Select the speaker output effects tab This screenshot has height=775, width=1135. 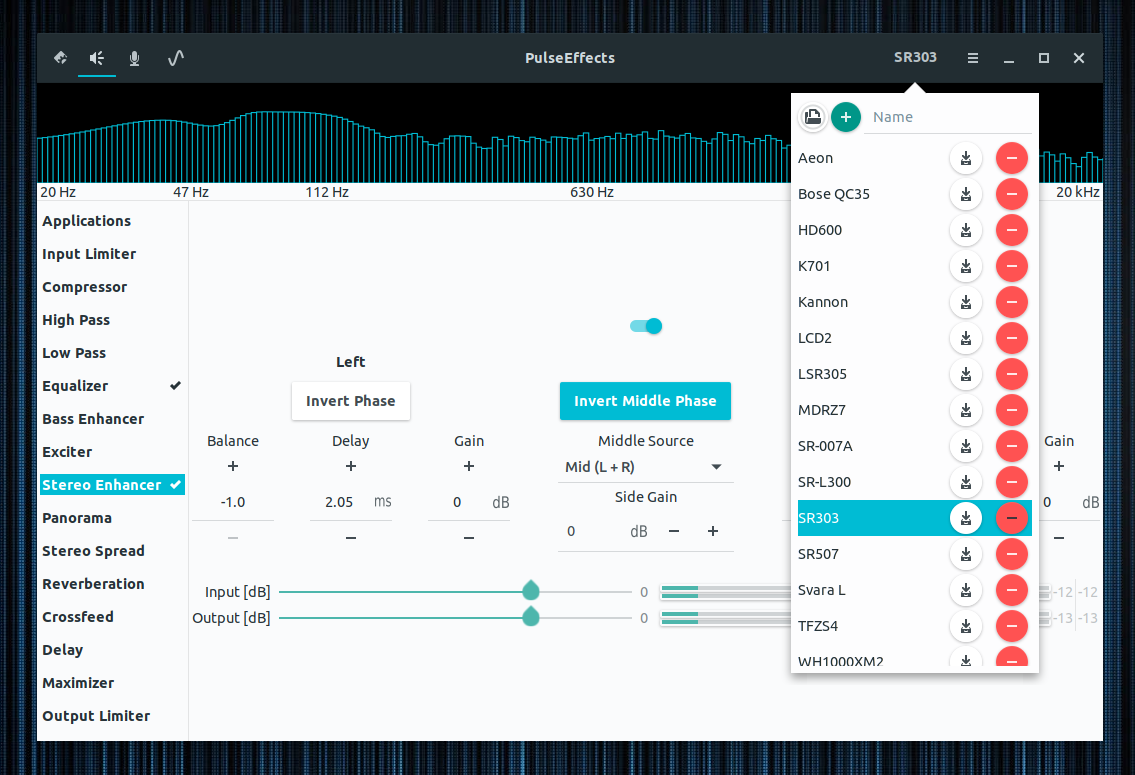[x=96, y=58]
